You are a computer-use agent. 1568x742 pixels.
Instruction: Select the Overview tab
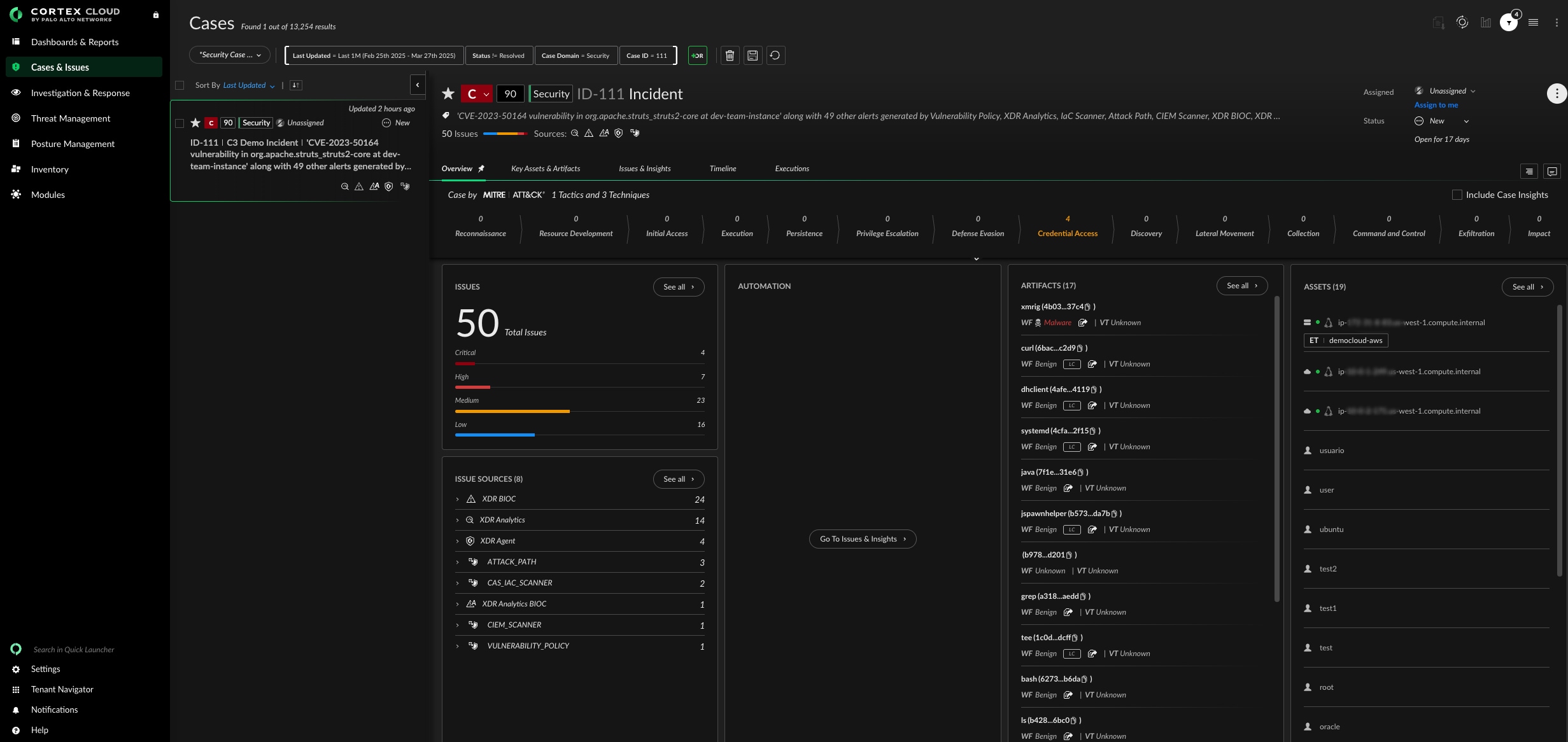[x=457, y=169]
